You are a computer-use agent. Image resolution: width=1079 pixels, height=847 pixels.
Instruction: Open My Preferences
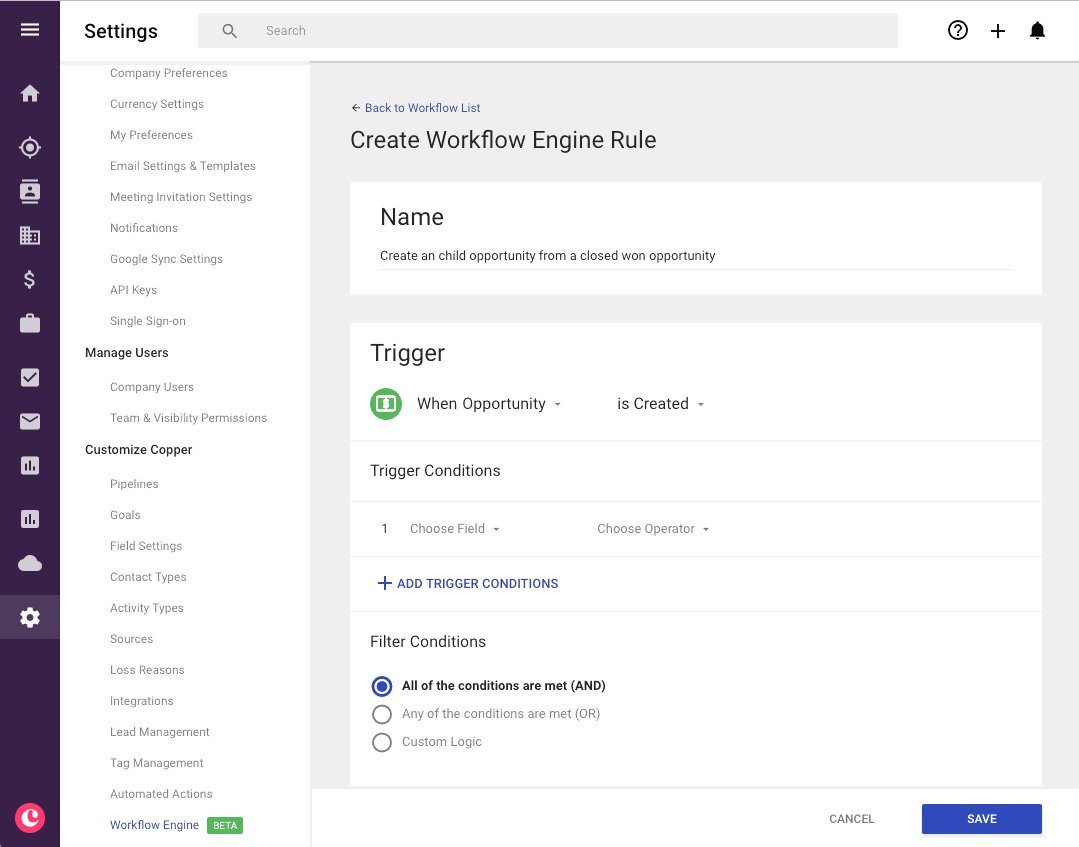click(151, 135)
